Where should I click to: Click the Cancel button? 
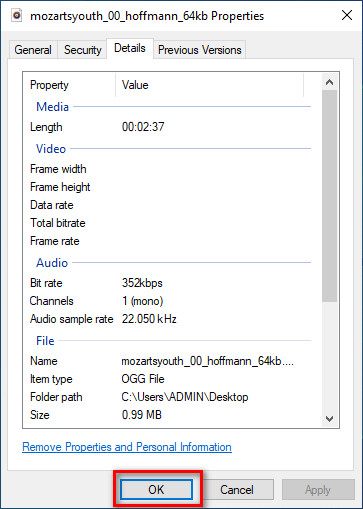(237, 490)
